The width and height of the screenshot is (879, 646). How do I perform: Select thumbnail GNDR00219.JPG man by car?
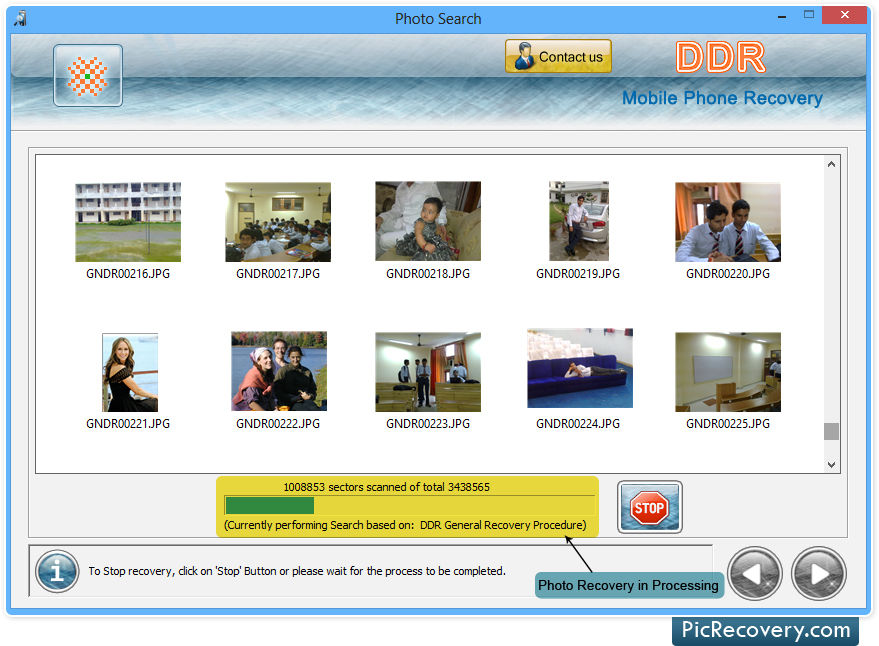pyautogui.click(x=579, y=221)
